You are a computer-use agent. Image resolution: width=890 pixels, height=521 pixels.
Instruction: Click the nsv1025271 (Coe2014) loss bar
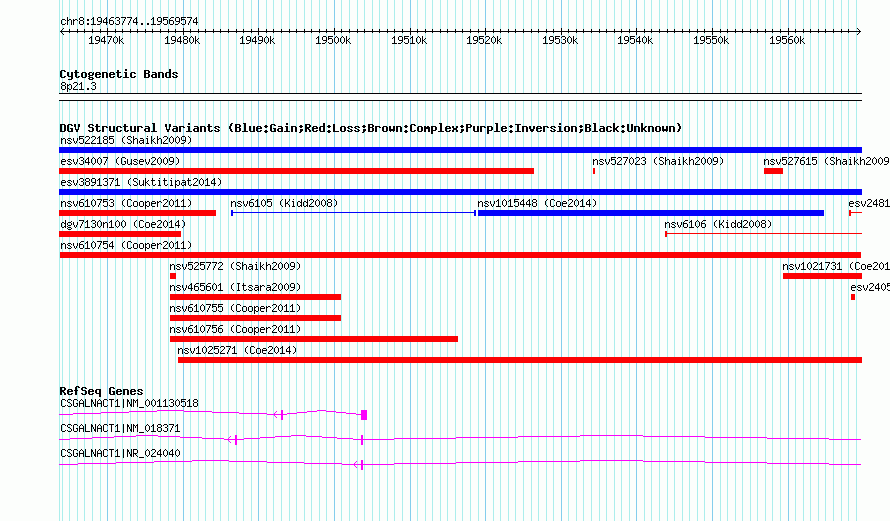(520, 360)
